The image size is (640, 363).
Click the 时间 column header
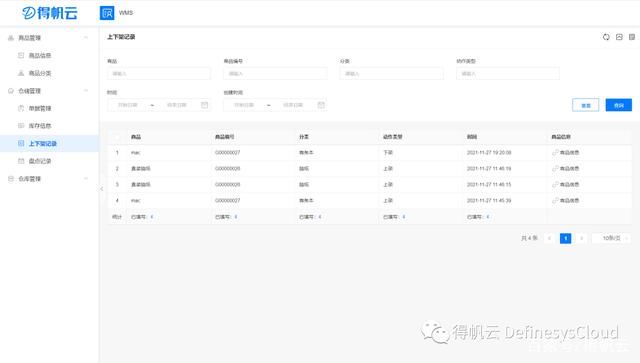(x=472, y=137)
